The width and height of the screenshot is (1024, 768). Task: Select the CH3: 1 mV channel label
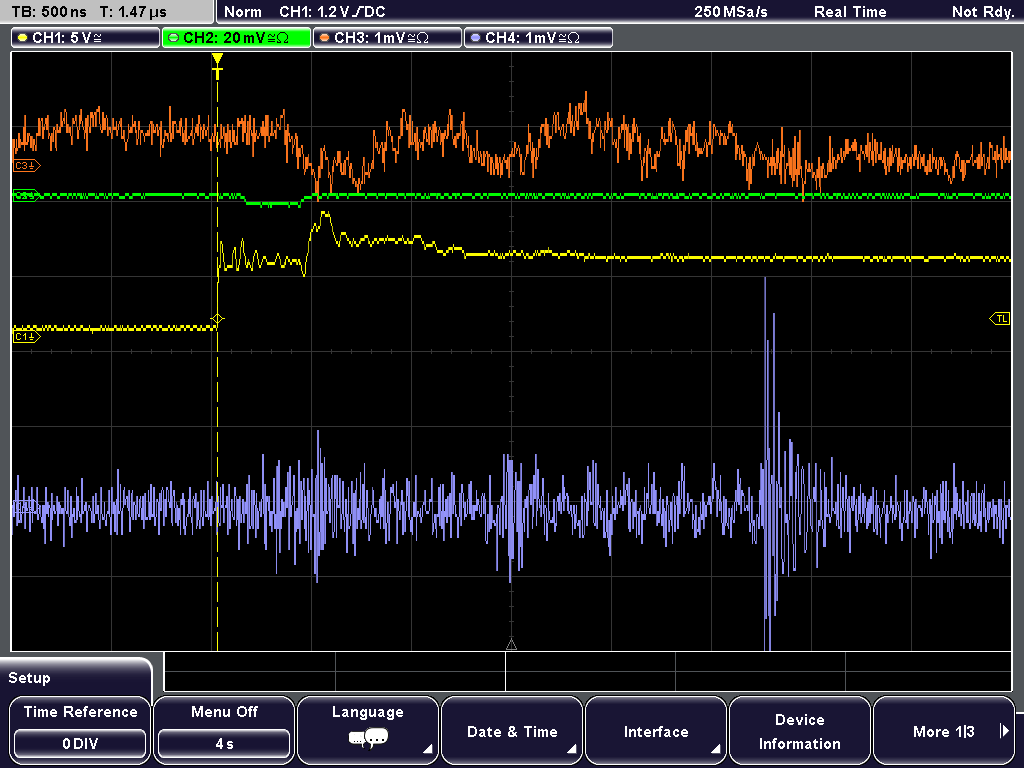[387, 38]
